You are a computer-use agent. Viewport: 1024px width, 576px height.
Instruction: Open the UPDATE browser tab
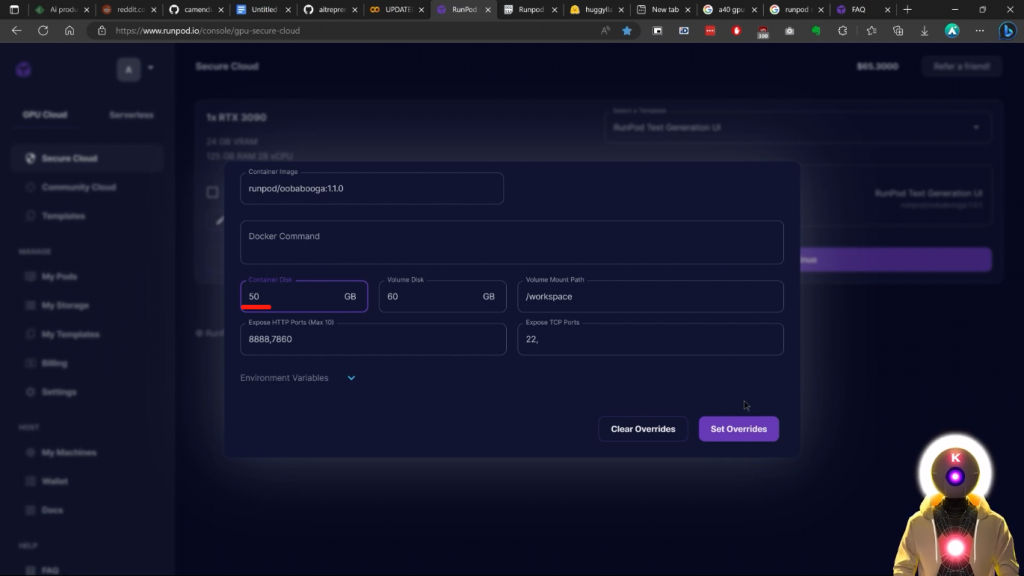pyautogui.click(x=395, y=10)
